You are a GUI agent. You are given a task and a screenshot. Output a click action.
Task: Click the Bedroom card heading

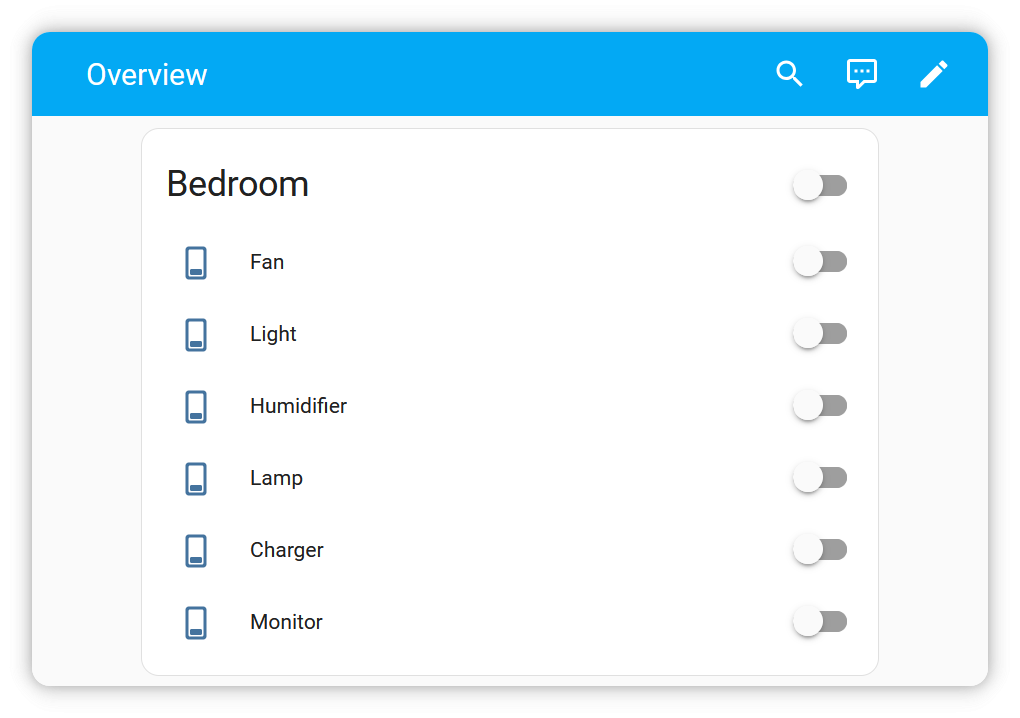pyautogui.click(x=237, y=184)
